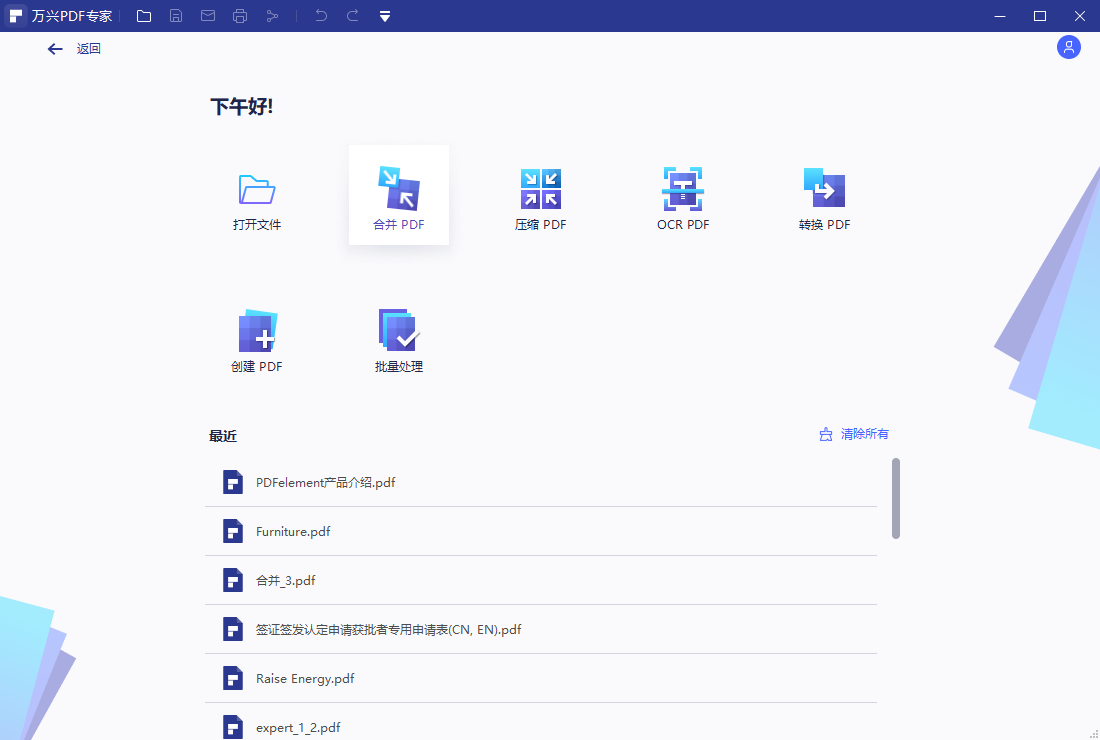Click 清除所有 to clear recent files

click(x=863, y=434)
